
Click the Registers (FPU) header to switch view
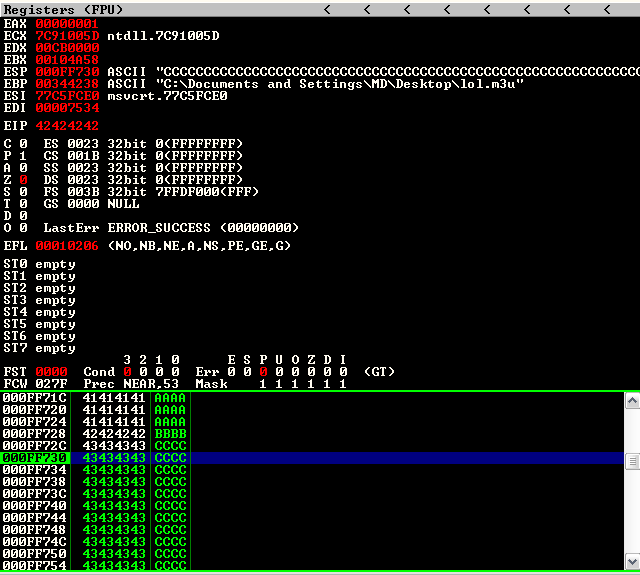[63, 9]
